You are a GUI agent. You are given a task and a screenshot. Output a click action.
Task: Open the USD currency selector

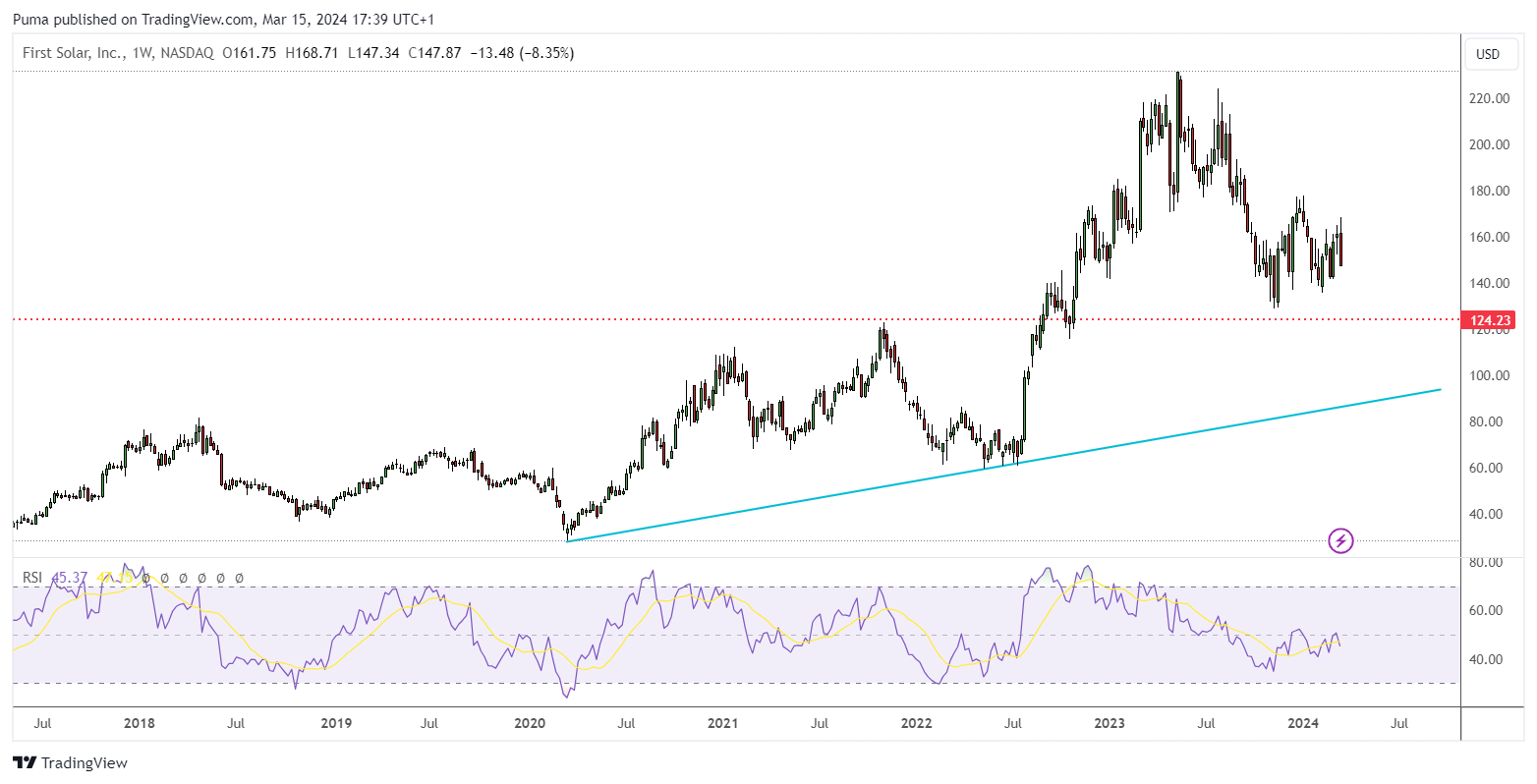(x=1488, y=54)
